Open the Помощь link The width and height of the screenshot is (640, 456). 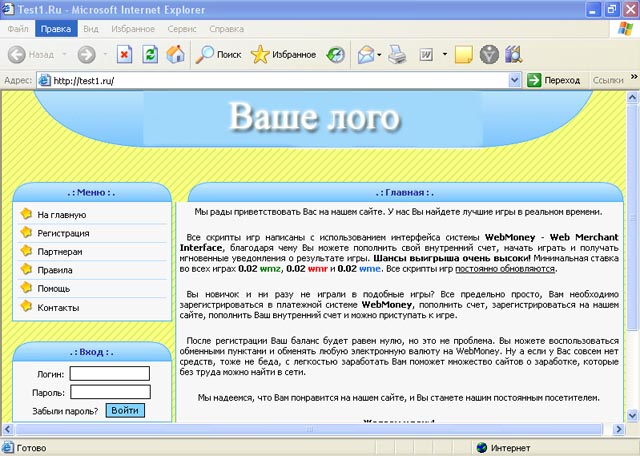click(x=53, y=289)
